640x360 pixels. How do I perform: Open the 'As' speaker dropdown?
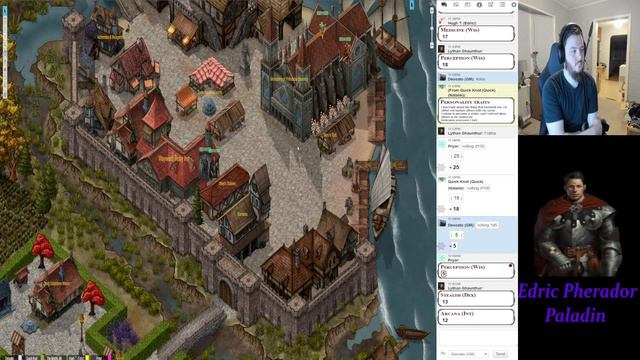[469, 354]
